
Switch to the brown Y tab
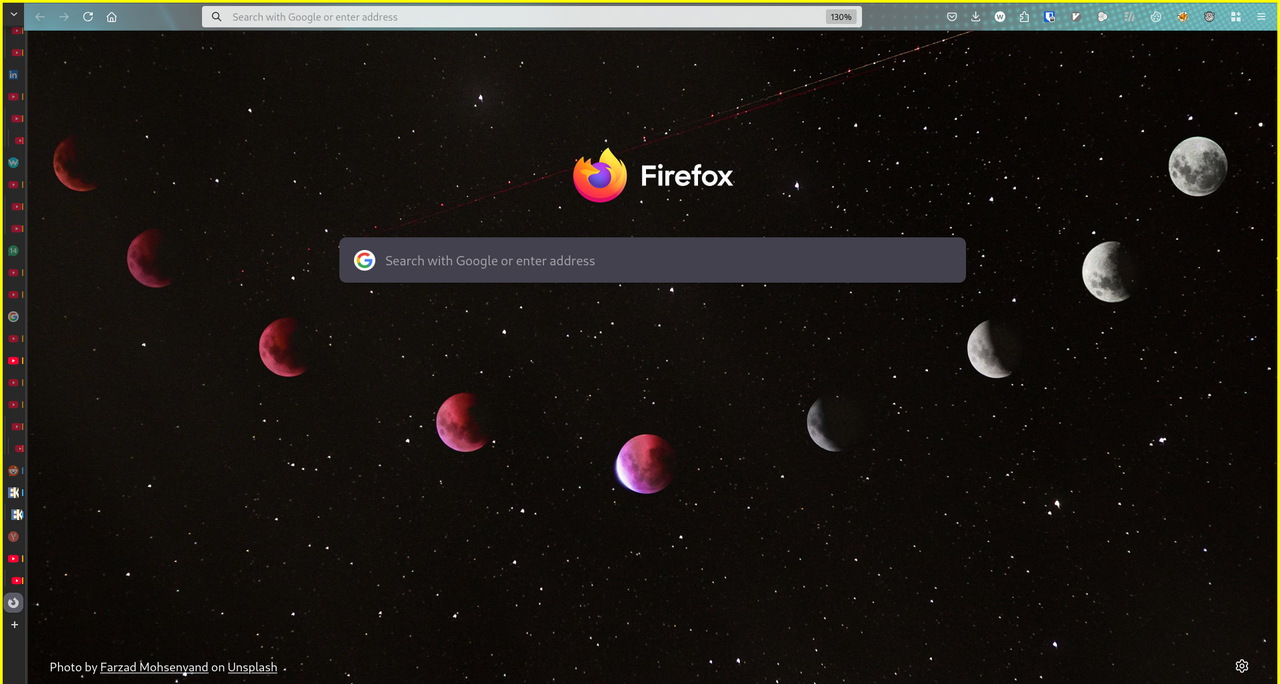(13, 537)
